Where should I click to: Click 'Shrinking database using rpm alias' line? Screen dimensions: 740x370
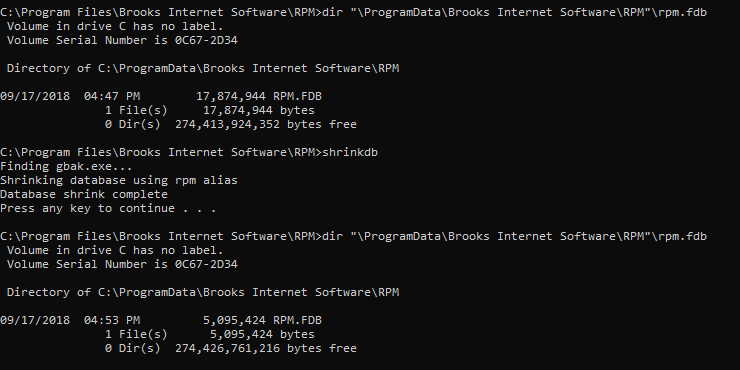[119, 180]
